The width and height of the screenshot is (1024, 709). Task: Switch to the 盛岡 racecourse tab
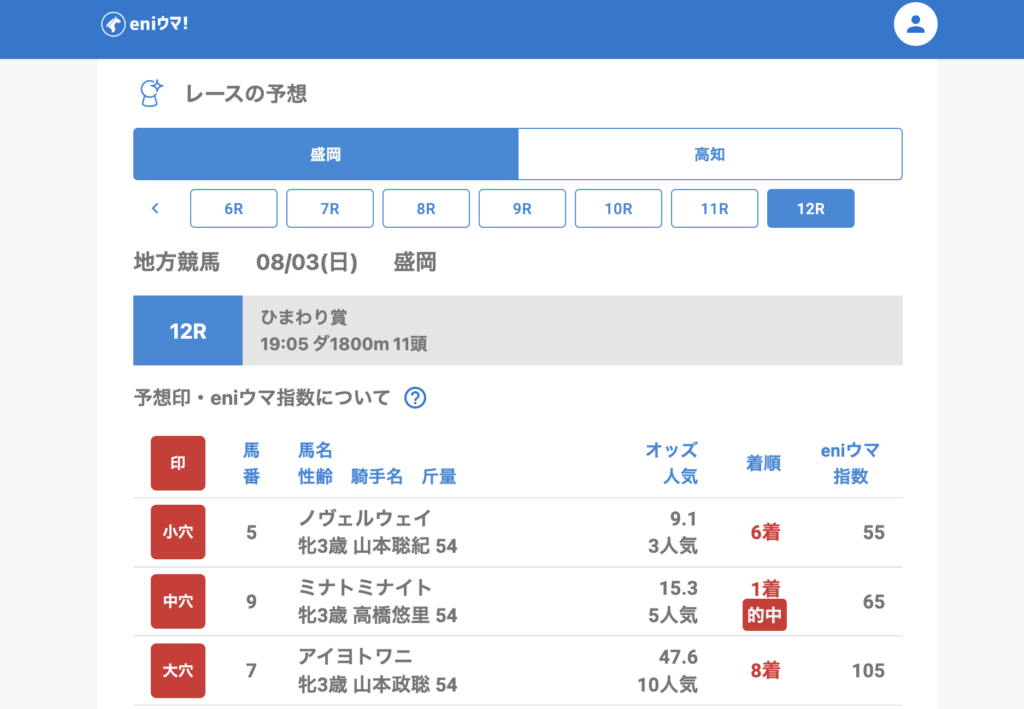point(325,154)
